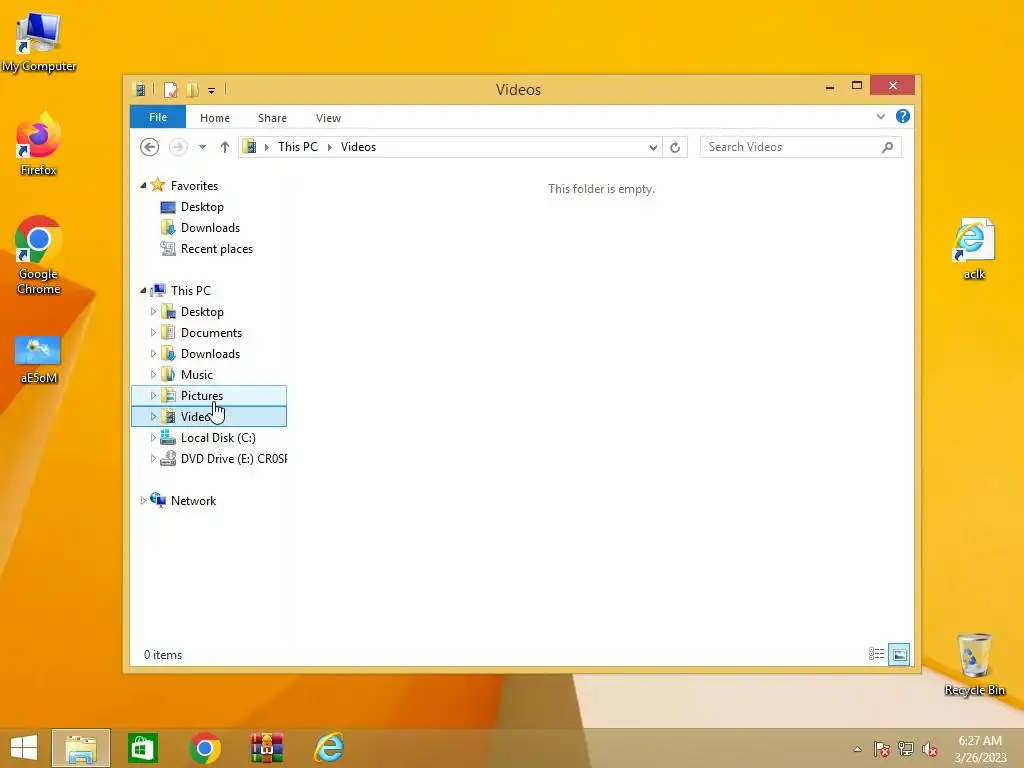Collapse the This PC tree node
Image resolution: width=1024 pixels, height=768 pixels.
143,291
